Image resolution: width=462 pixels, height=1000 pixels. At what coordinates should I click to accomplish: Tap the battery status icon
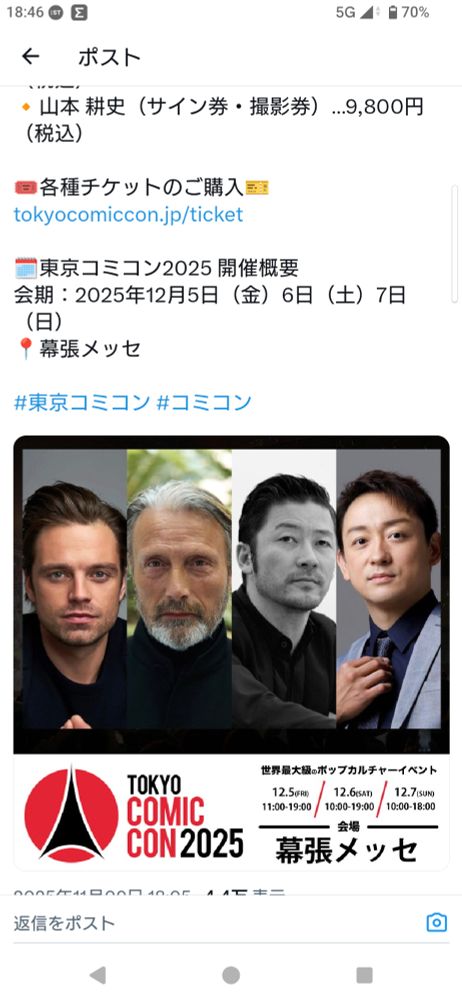(x=393, y=12)
